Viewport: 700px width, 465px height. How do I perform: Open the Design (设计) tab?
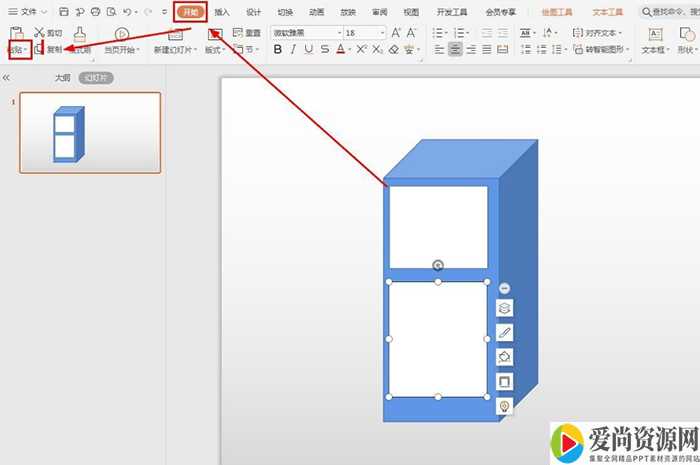point(254,12)
